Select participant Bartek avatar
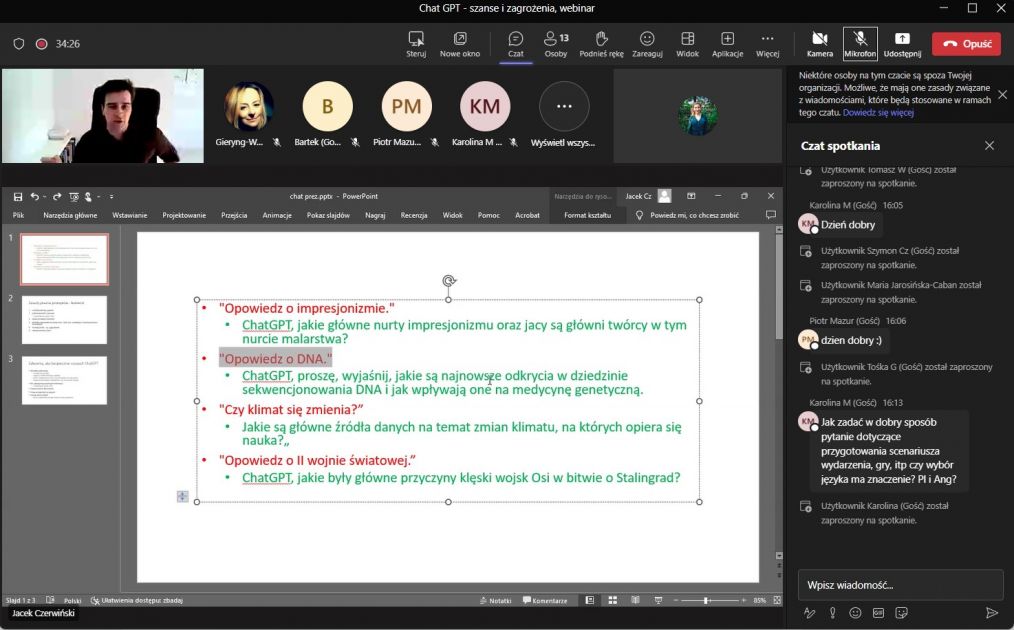Viewport: 1014px width, 630px height. [327, 106]
